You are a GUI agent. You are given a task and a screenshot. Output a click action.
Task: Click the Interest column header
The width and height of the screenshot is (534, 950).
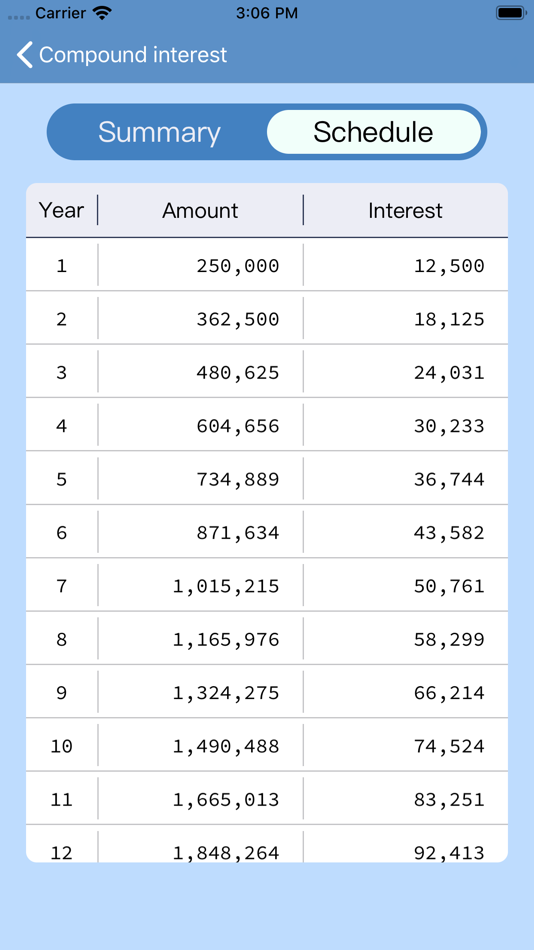coord(406,210)
